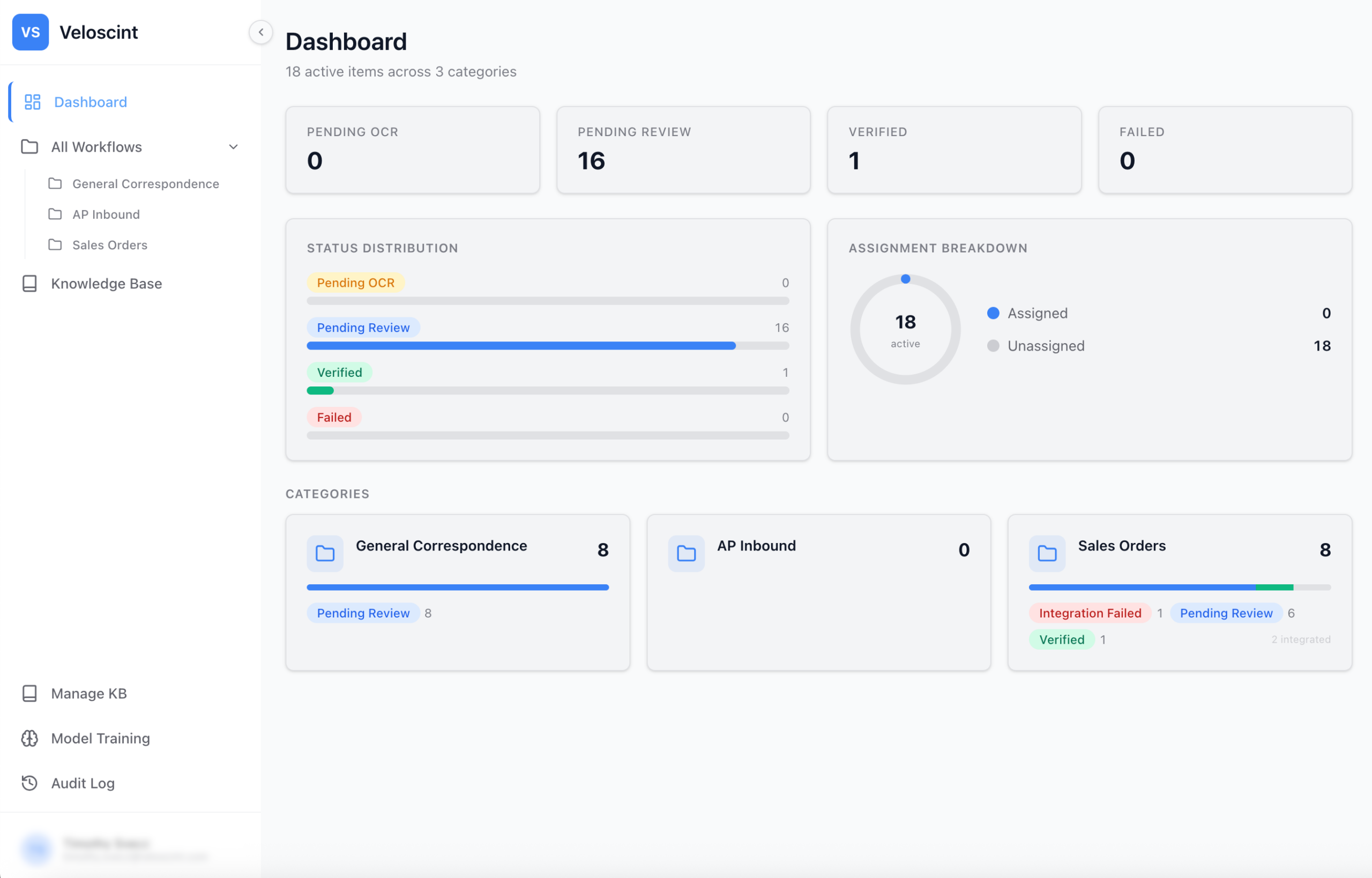Click Verified badge in Status Distribution
Viewport: 1372px width, 878px height.
click(x=339, y=373)
